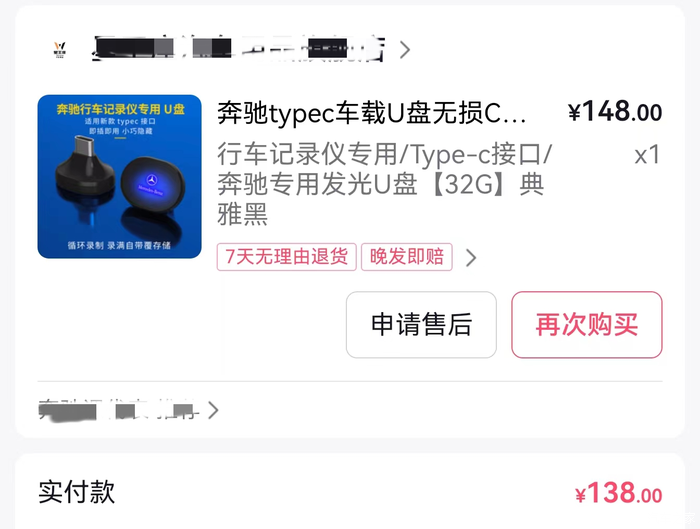Open the 晚发即赔 service tag

point(407,257)
